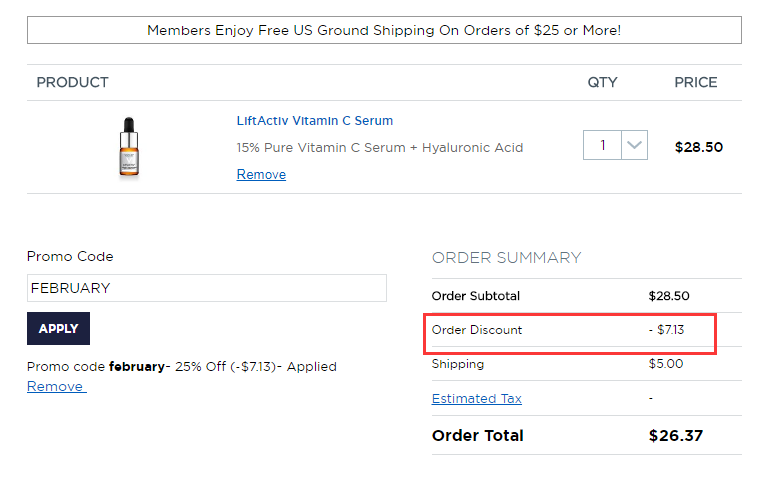Click the Order Subtotal amount

[x=669, y=296]
